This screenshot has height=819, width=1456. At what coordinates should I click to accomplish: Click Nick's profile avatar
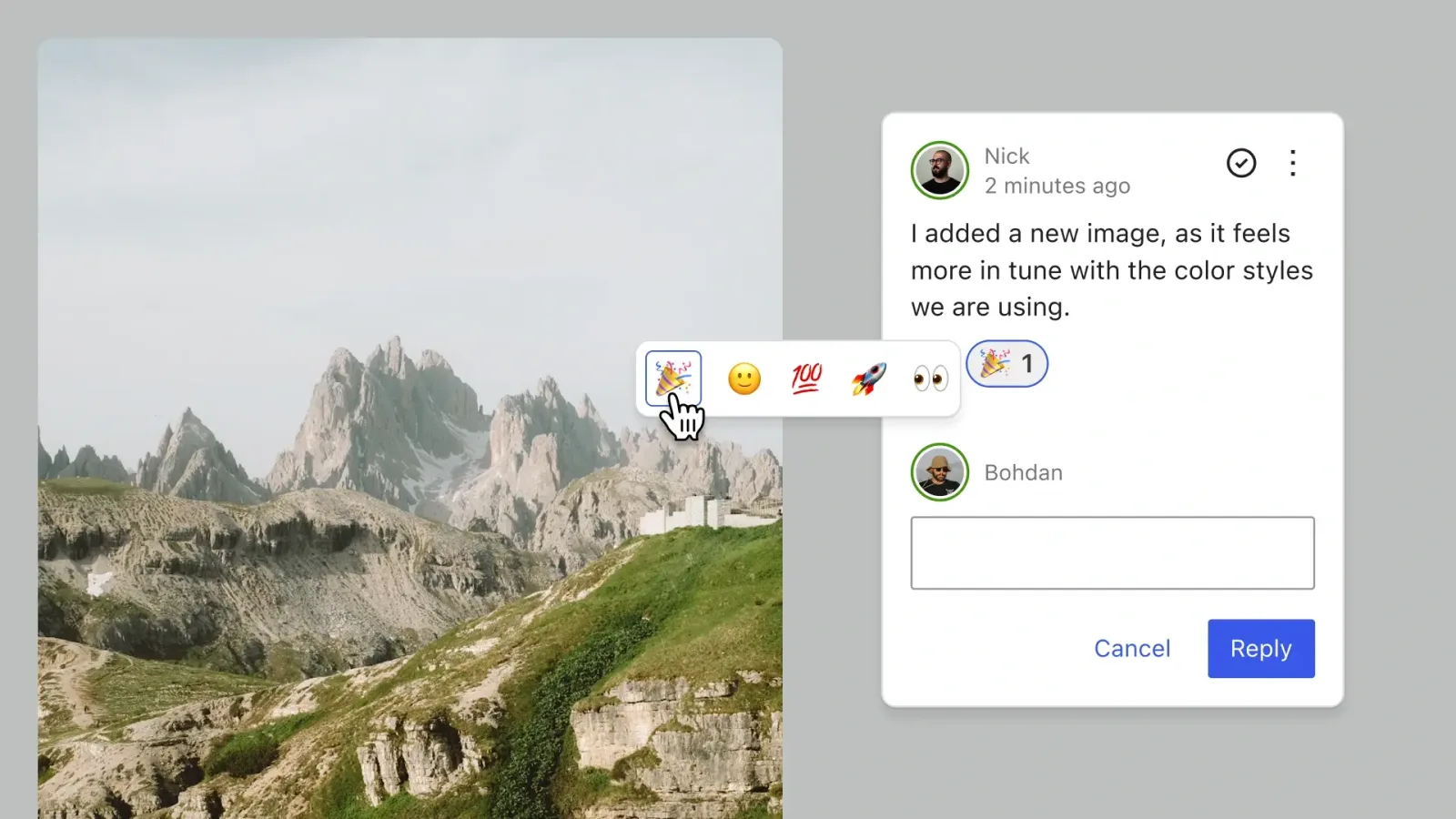[x=940, y=170]
